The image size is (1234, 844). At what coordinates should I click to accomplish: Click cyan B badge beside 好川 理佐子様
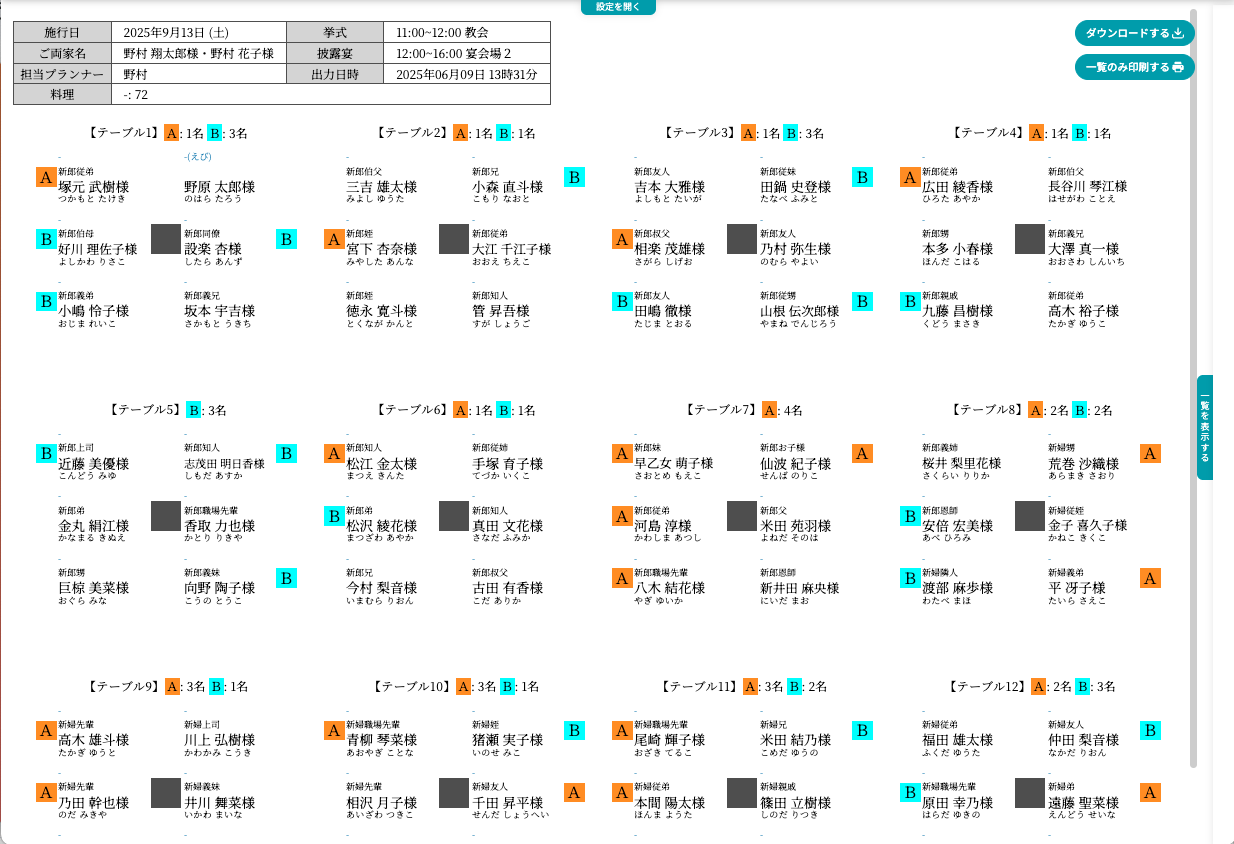point(45,239)
